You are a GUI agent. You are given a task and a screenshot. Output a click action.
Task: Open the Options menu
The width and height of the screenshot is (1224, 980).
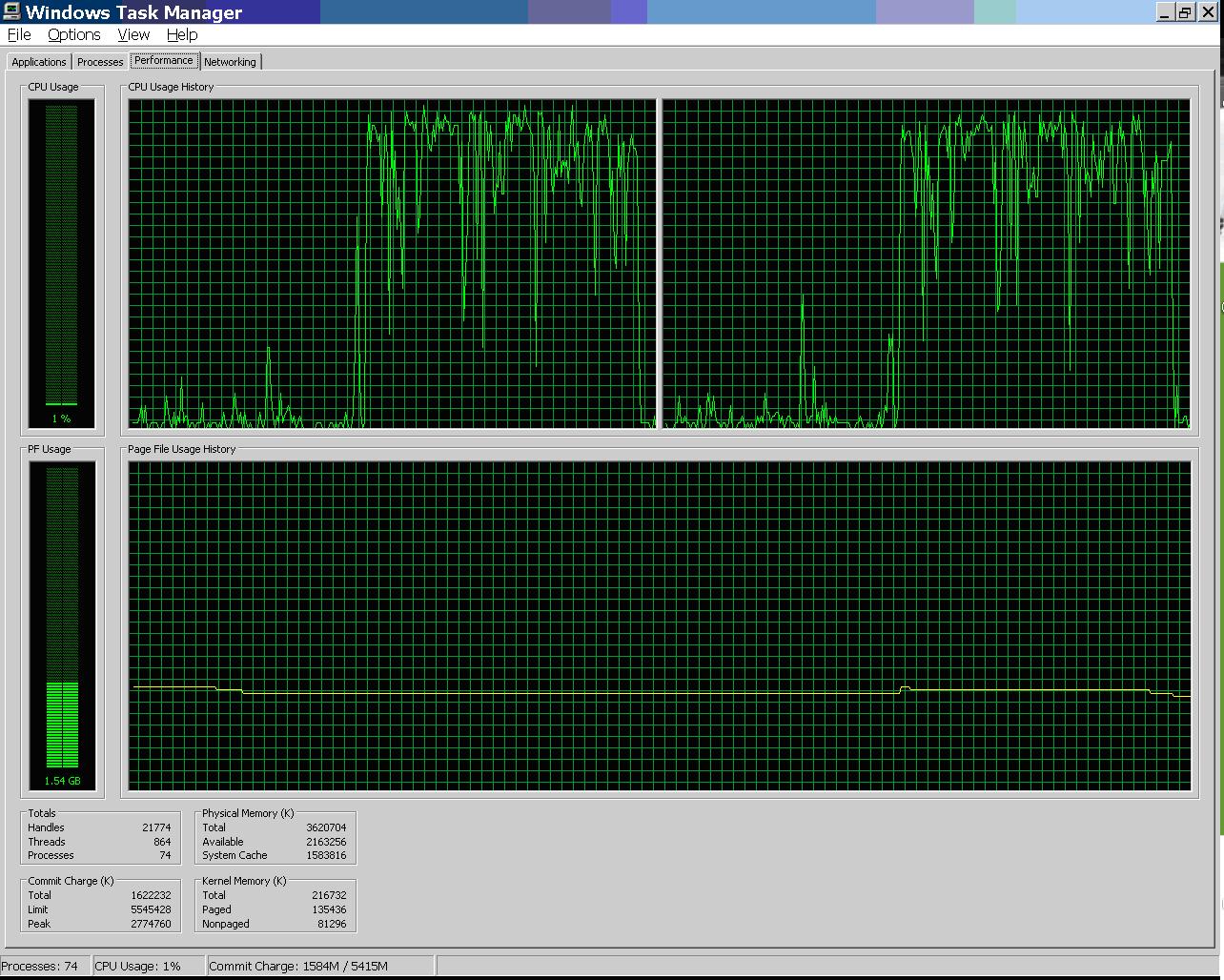point(74,34)
